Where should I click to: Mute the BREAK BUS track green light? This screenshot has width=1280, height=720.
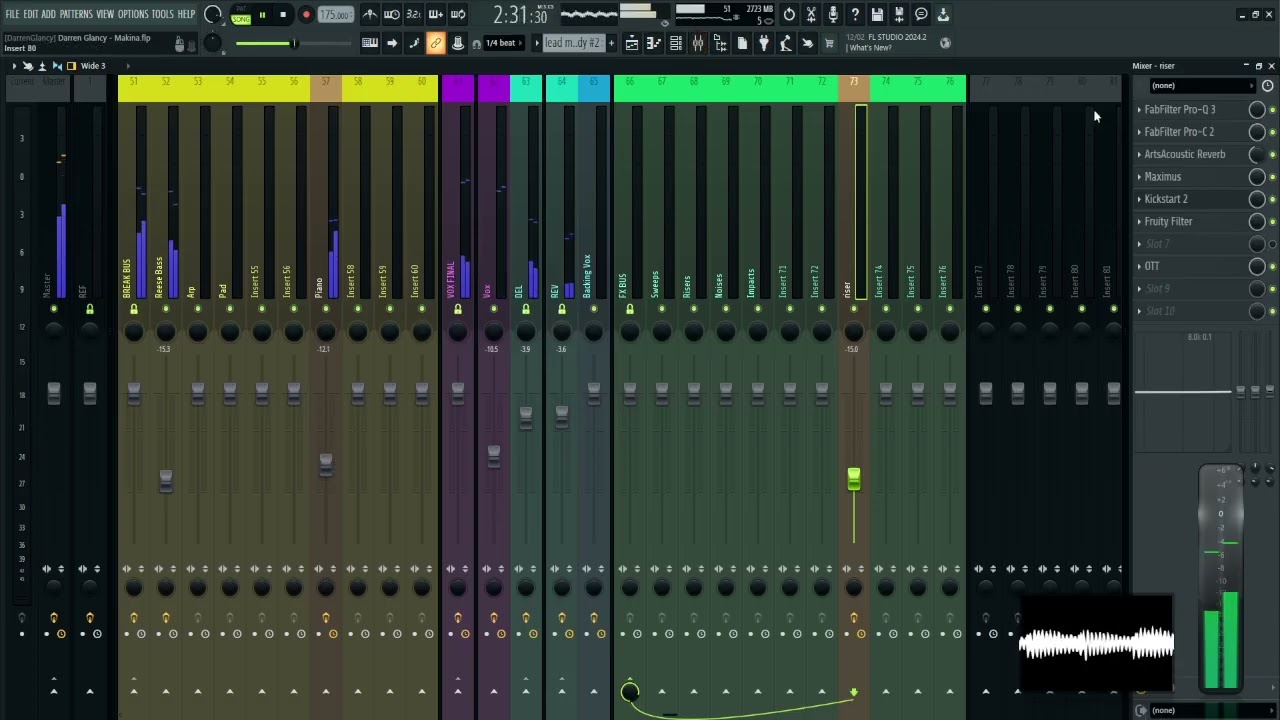[134, 310]
